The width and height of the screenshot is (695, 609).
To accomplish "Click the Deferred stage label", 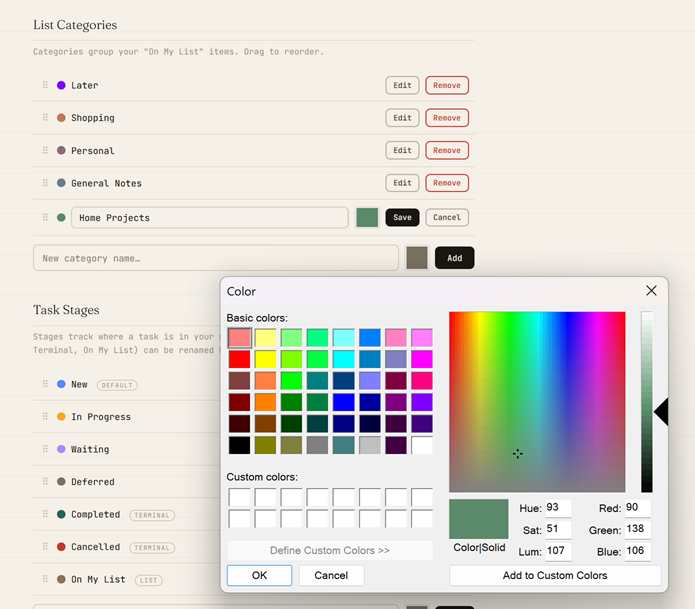I will 93,481.
